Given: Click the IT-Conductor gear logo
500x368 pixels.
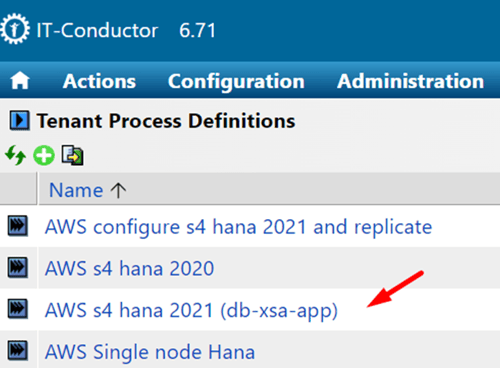Looking at the screenshot, I should click(x=15, y=29).
